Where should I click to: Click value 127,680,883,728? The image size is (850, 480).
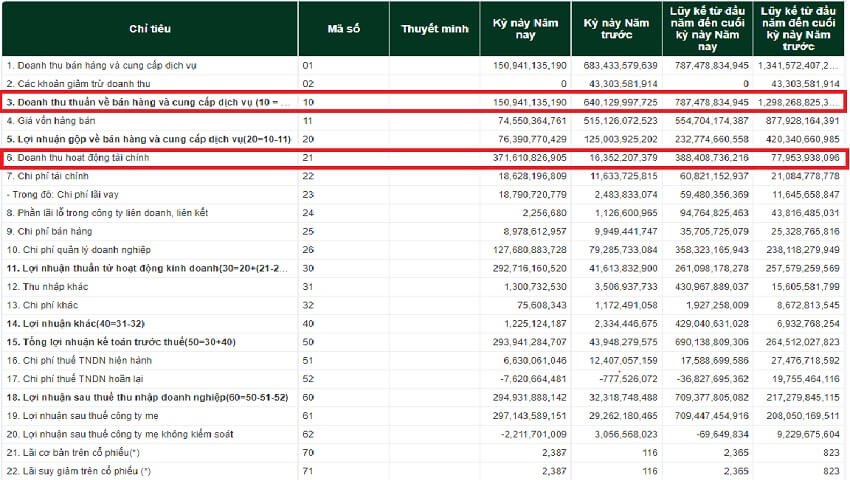point(530,250)
